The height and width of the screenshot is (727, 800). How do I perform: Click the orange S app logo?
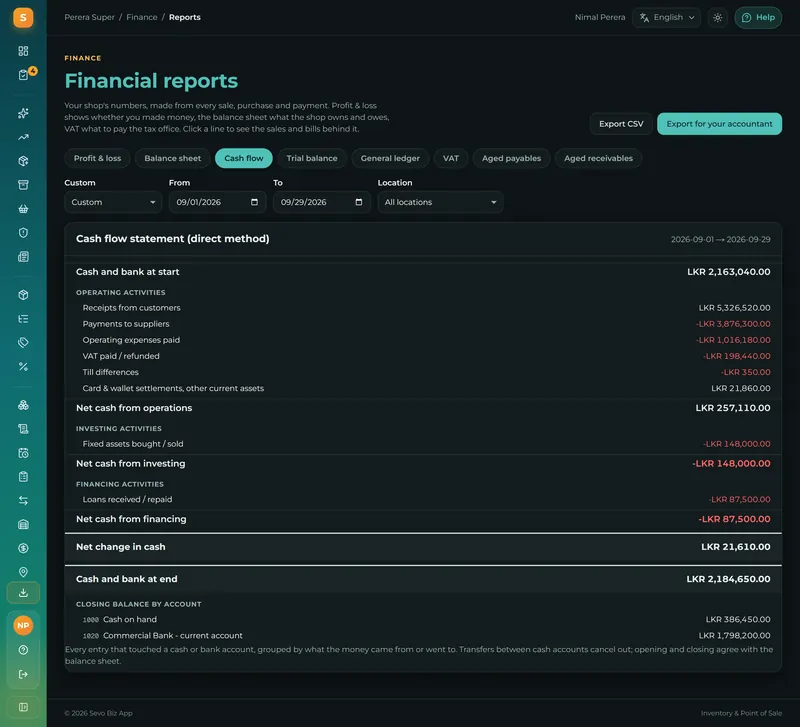click(23, 18)
